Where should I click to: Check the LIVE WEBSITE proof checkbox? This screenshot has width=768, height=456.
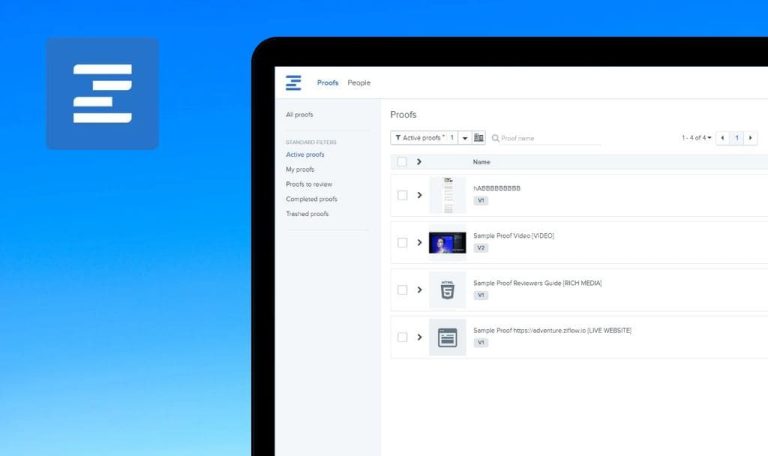click(402, 337)
